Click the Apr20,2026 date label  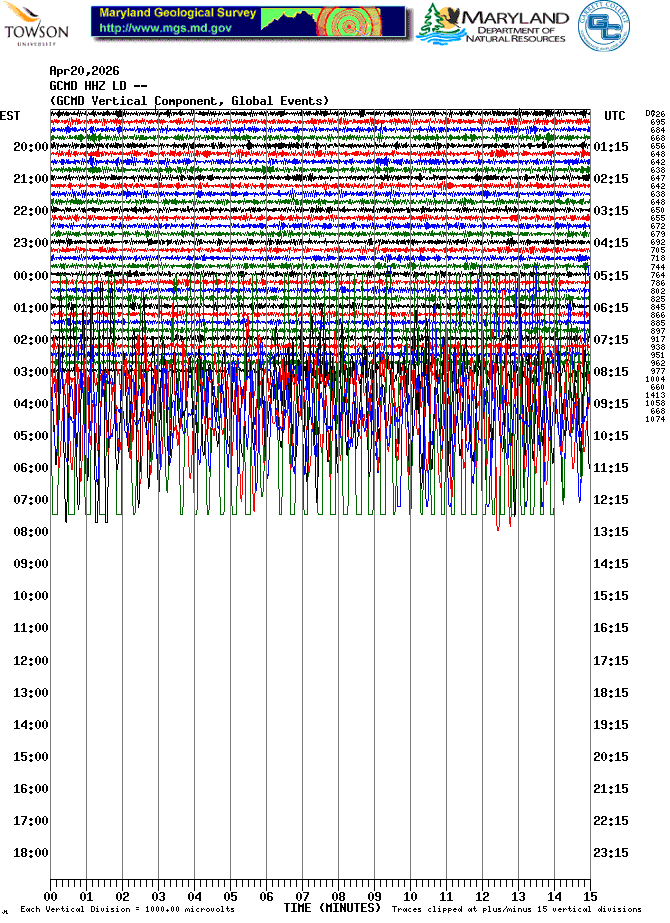coord(84,71)
